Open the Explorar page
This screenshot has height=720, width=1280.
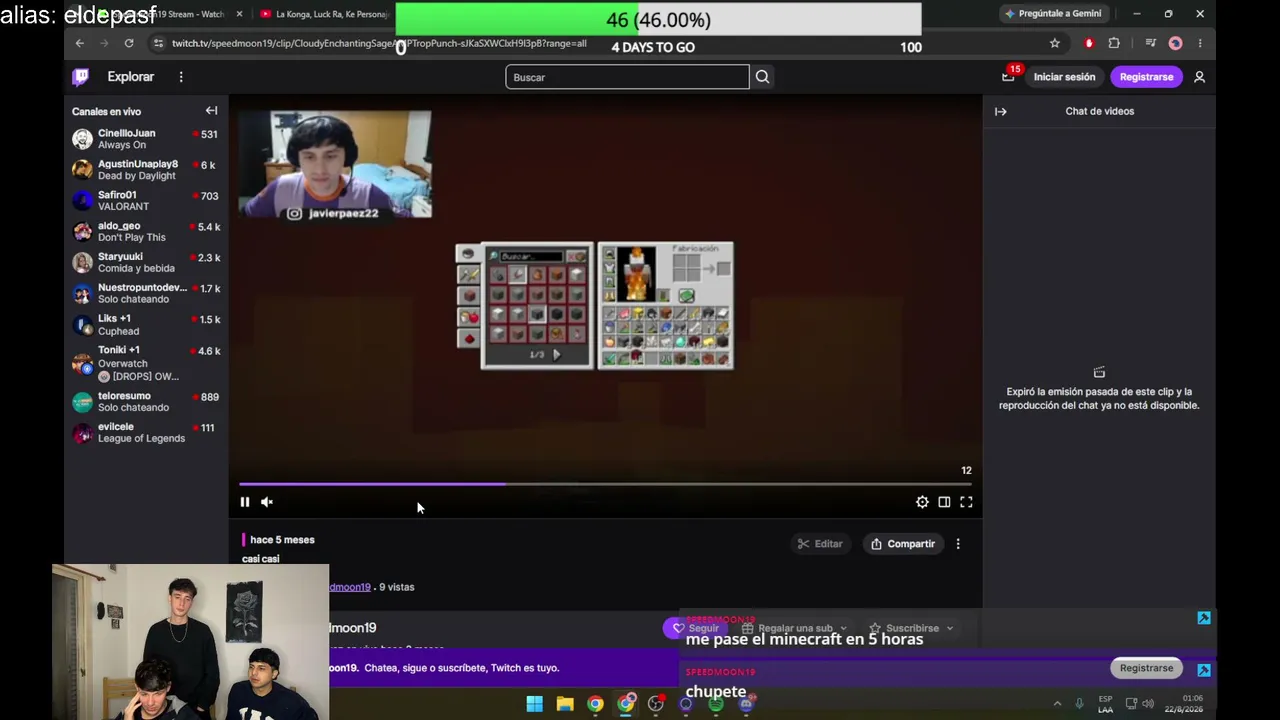coord(131,77)
